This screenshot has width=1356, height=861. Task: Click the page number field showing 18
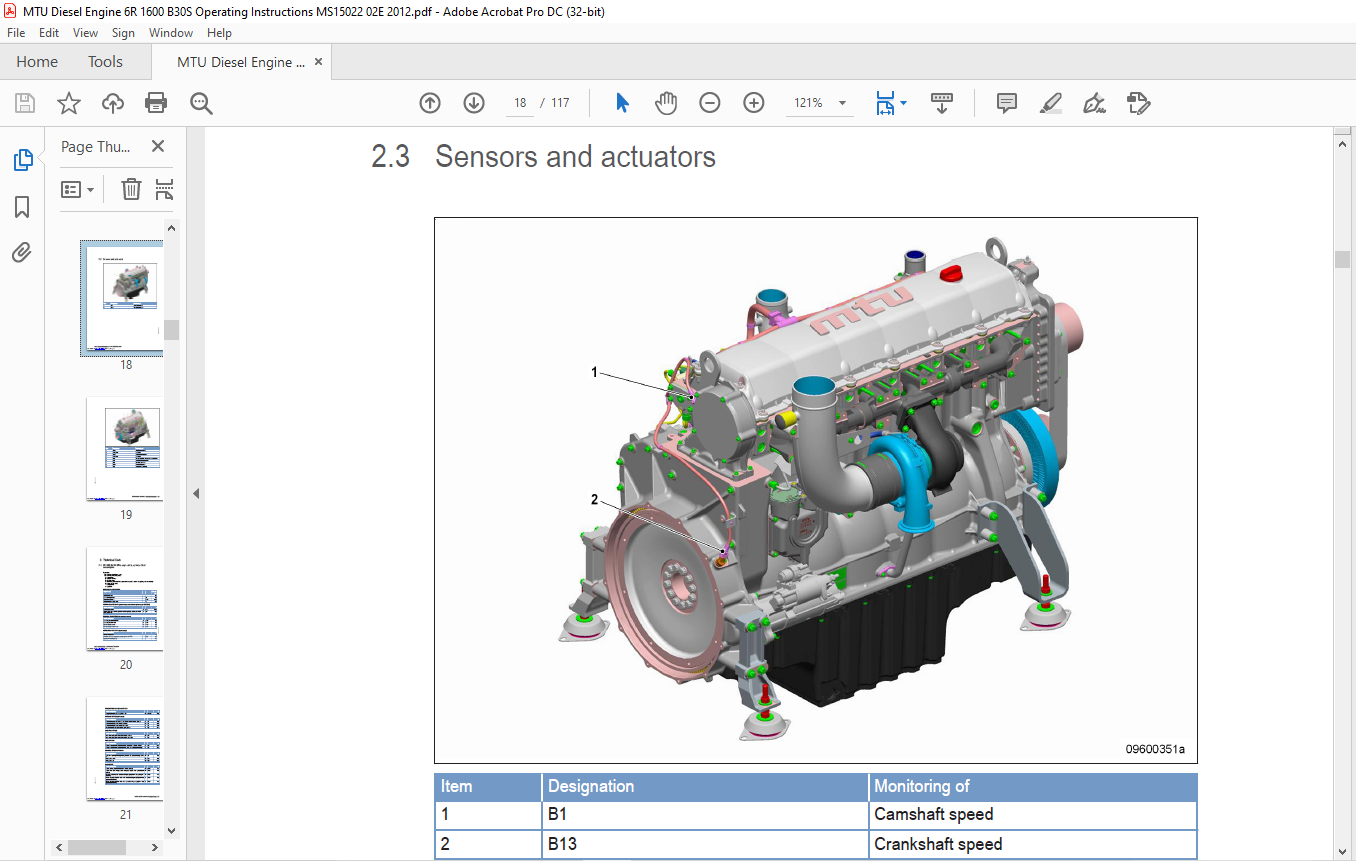click(519, 103)
